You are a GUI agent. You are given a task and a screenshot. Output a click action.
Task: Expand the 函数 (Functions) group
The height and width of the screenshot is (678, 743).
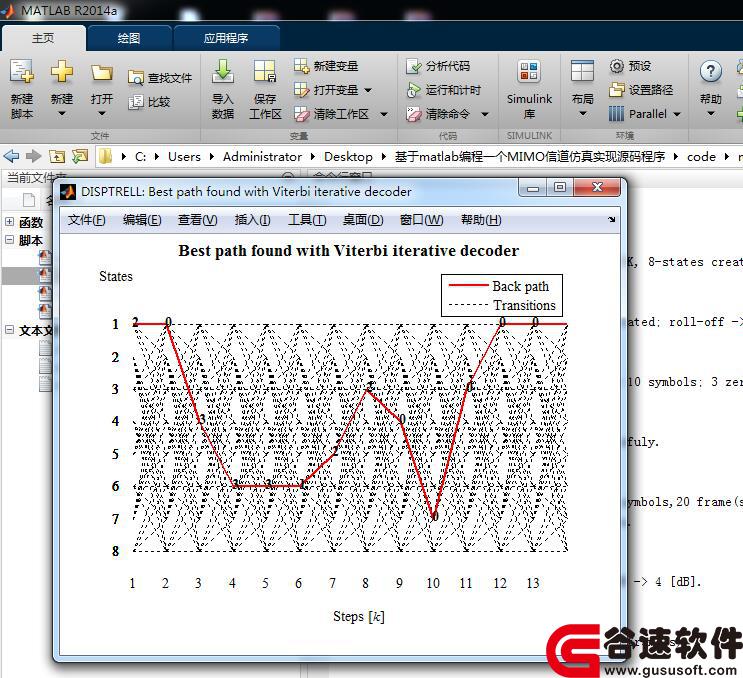(9, 221)
